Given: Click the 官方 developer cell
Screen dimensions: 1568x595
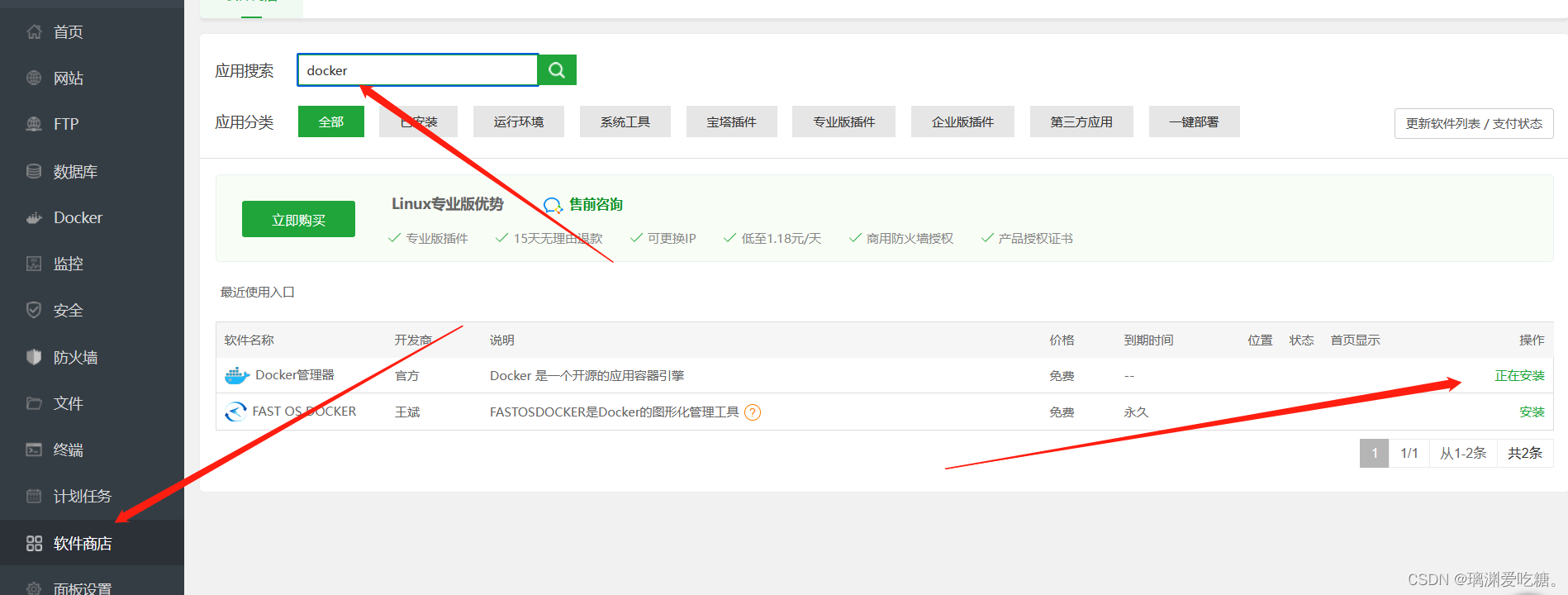Looking at the screenshot, I should pyautogui.click(x=407, y=375).
